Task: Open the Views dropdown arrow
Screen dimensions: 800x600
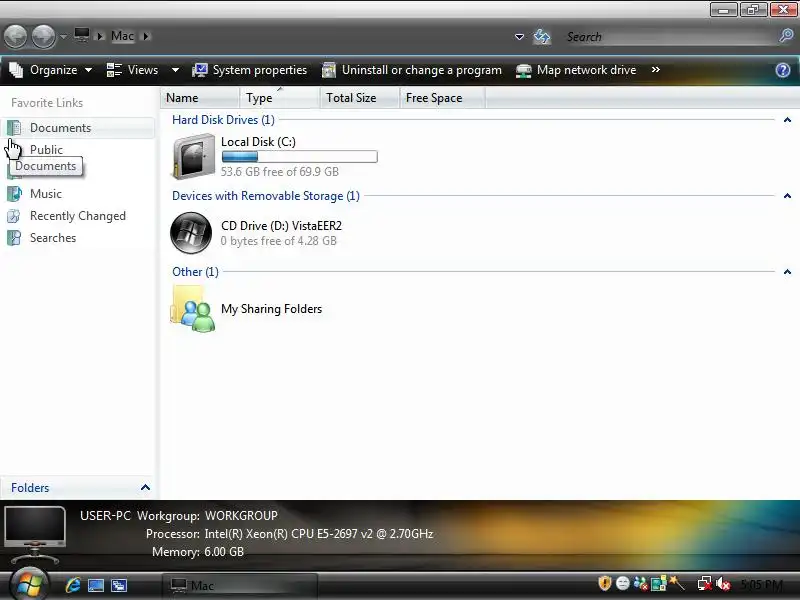Action: 175,70
